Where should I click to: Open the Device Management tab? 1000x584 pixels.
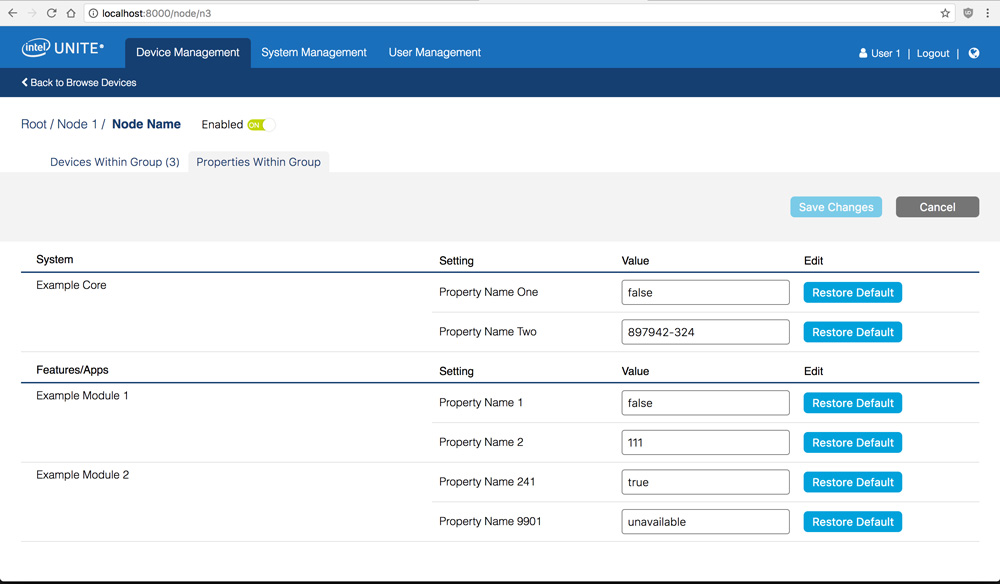point(188,52)
